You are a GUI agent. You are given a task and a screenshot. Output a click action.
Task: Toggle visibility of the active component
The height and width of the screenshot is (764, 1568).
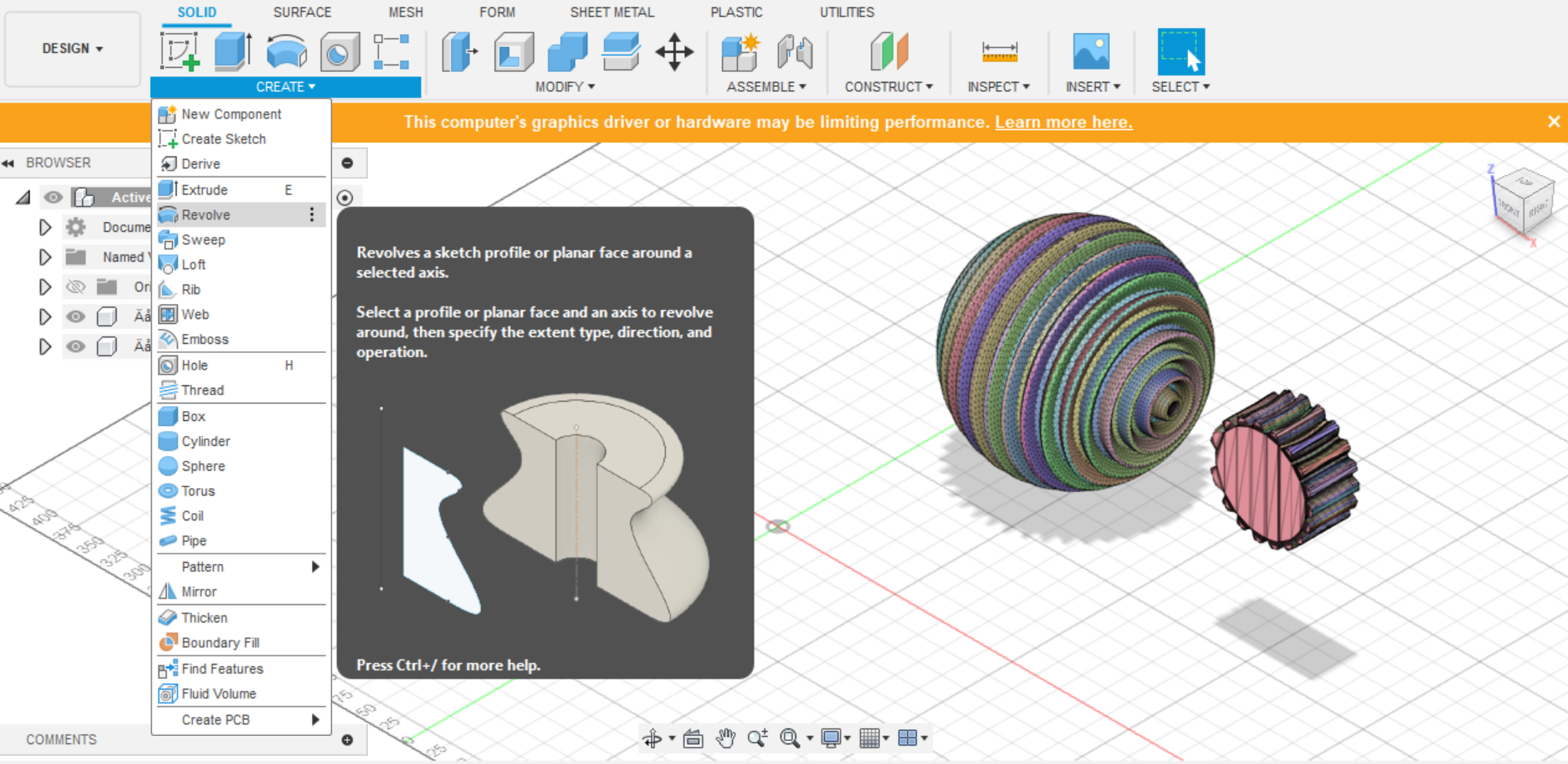click(53, 197)
